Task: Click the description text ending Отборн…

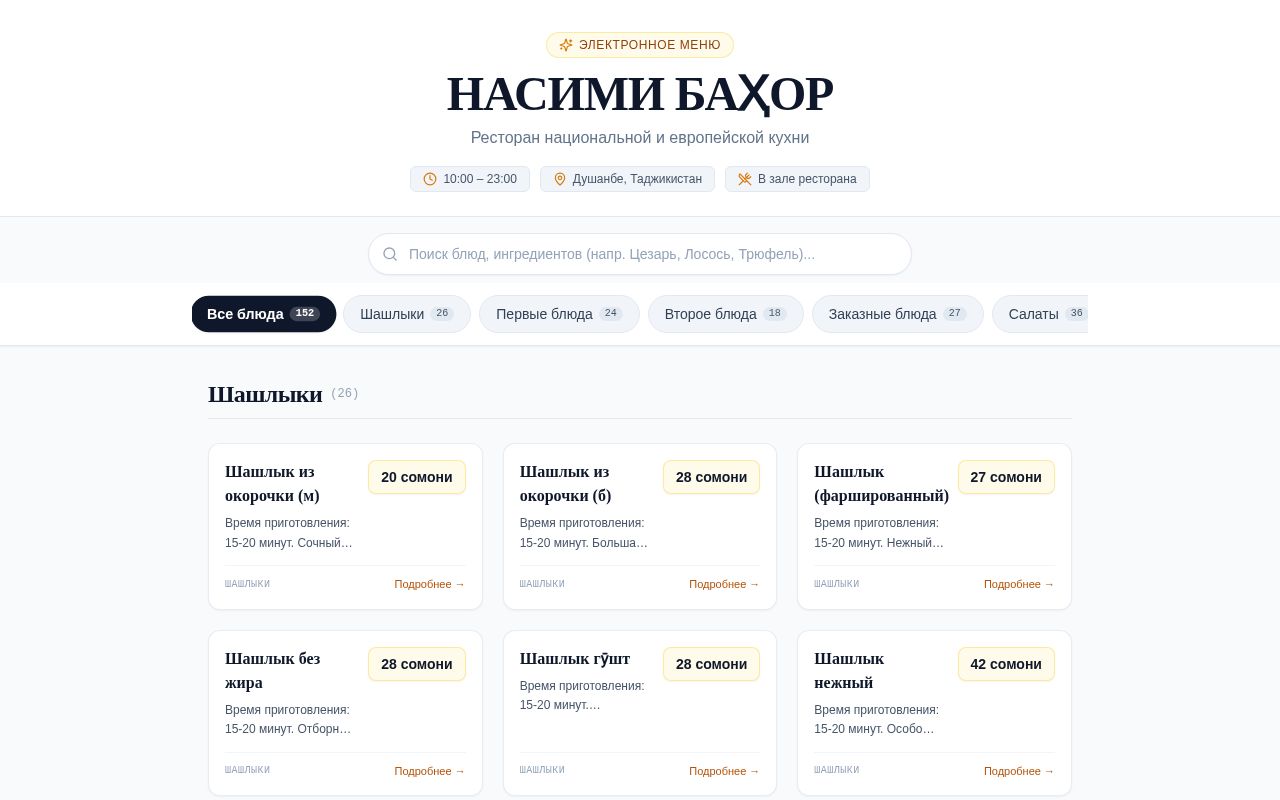Action: tap(288, 720)
